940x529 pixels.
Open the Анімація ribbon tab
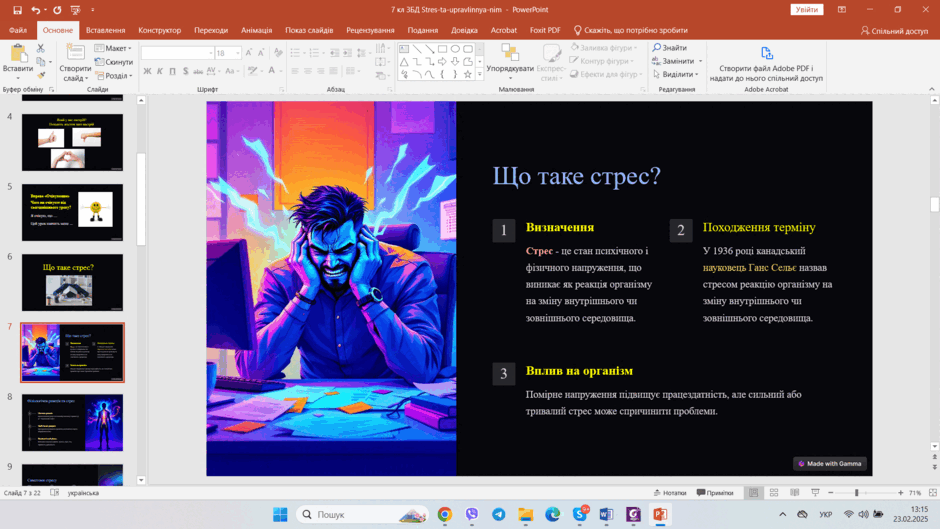(x=257, y=30)
